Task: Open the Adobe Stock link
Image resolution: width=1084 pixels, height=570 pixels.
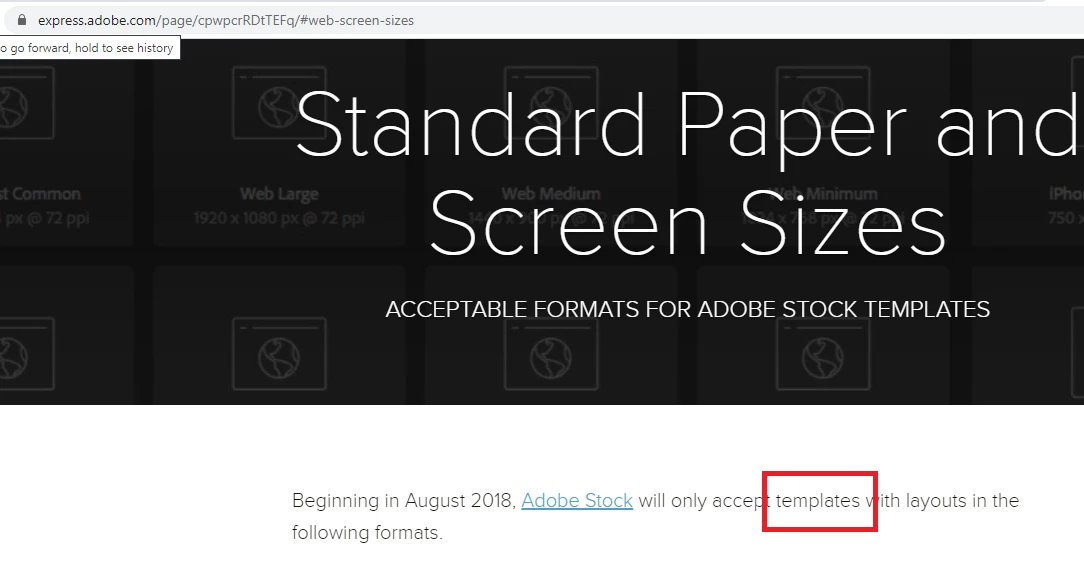Action: pos(577,500)
